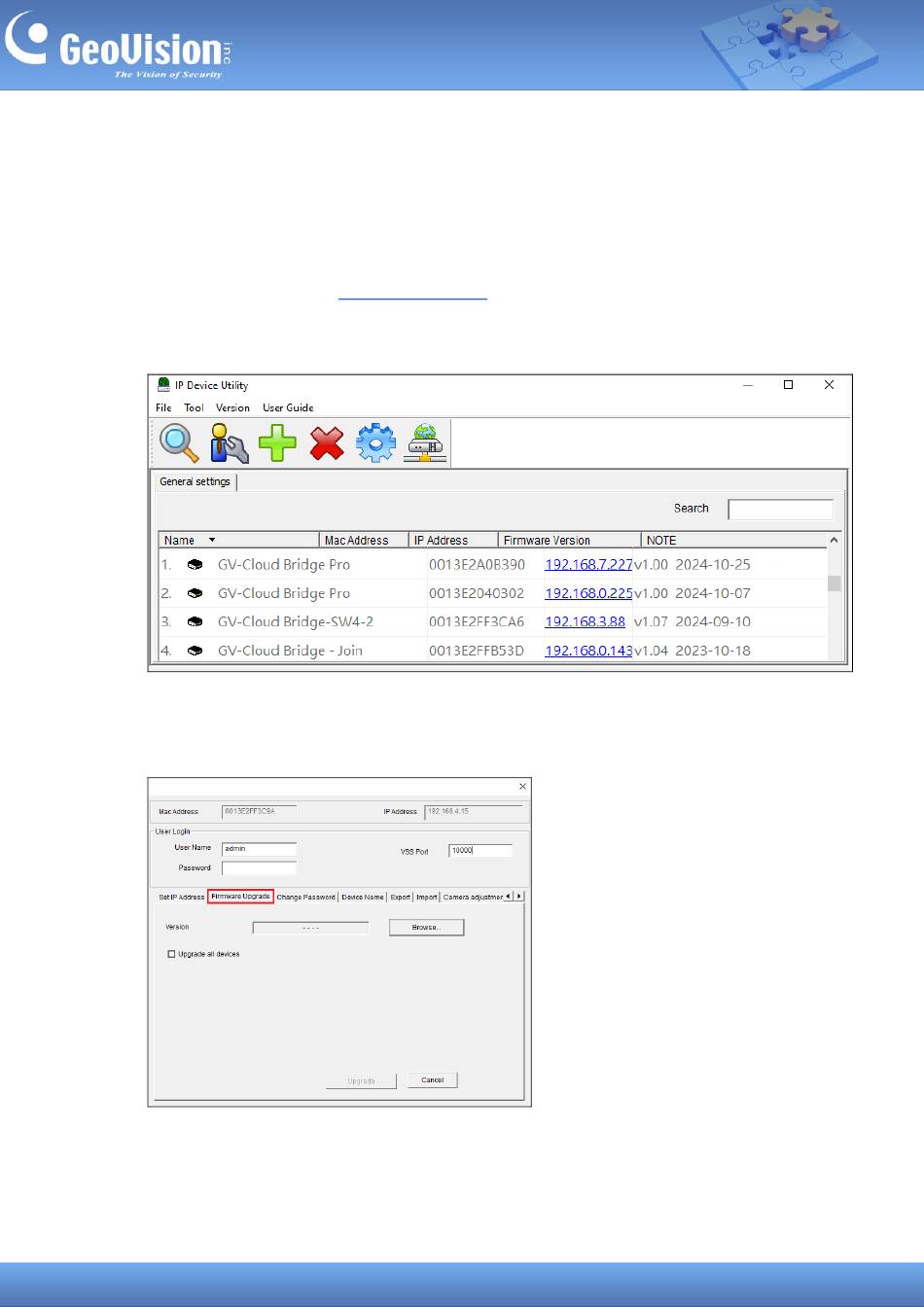This screenshot has width=924, height=1307.
Task: Enable the Upgrade all devices checkbox
Action: 172,954
